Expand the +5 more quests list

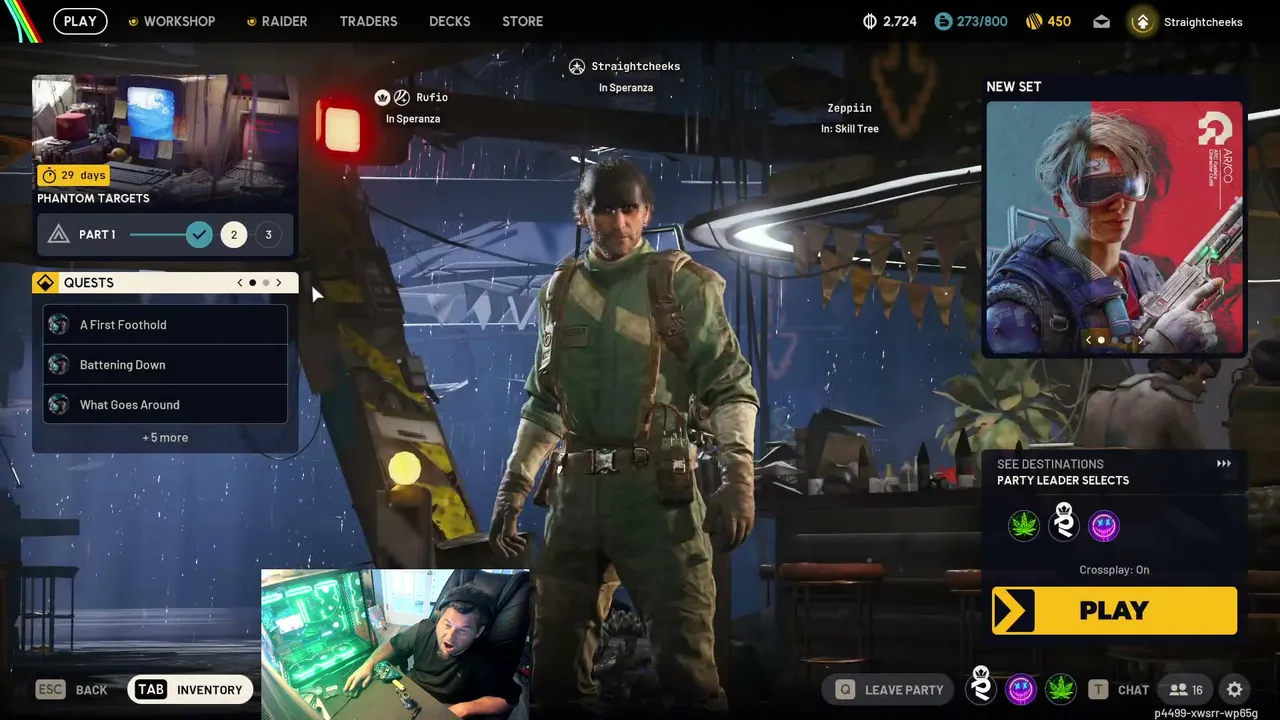point(165,438)
